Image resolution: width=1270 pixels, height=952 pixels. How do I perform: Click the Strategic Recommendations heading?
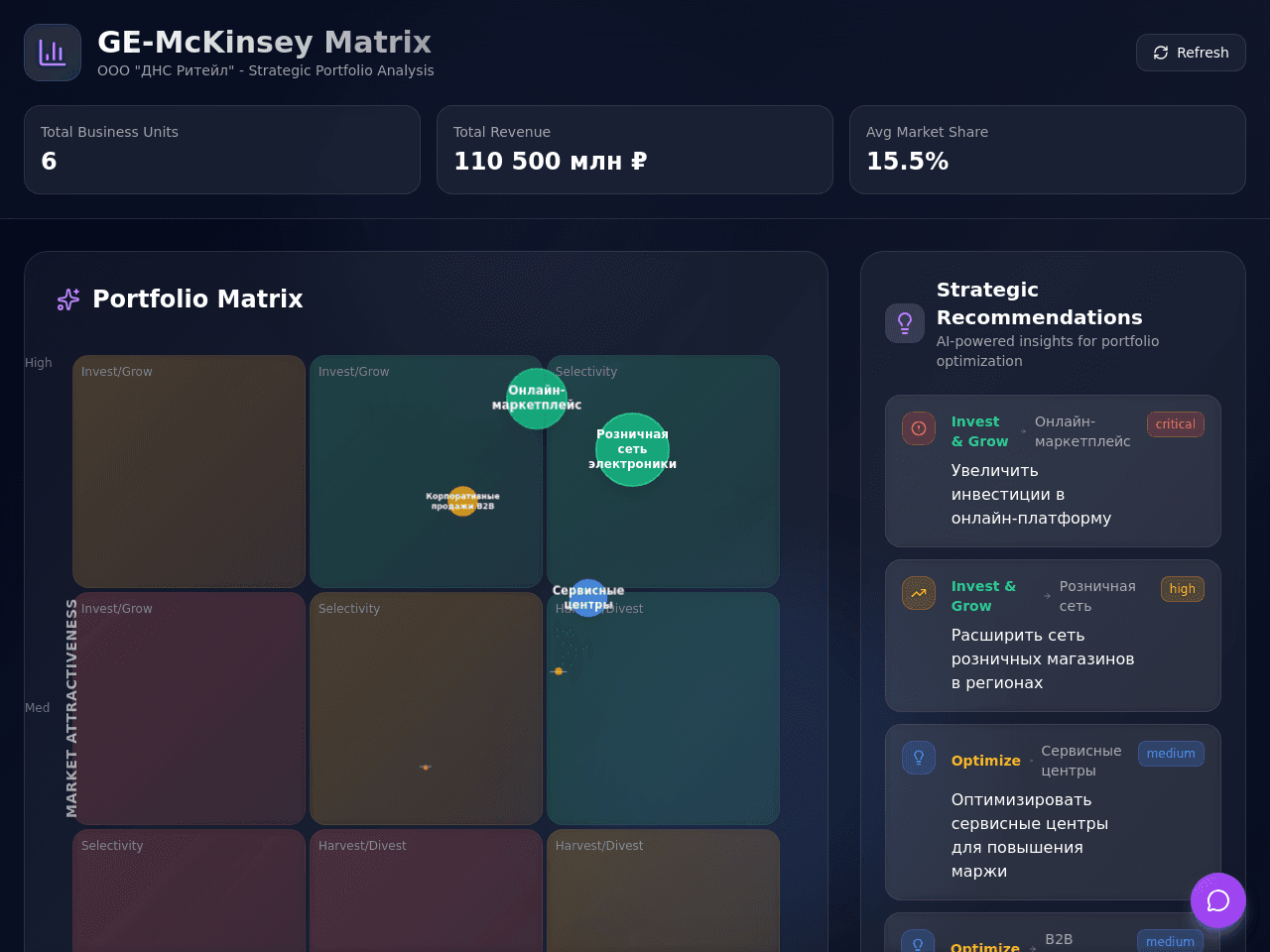1039,303
